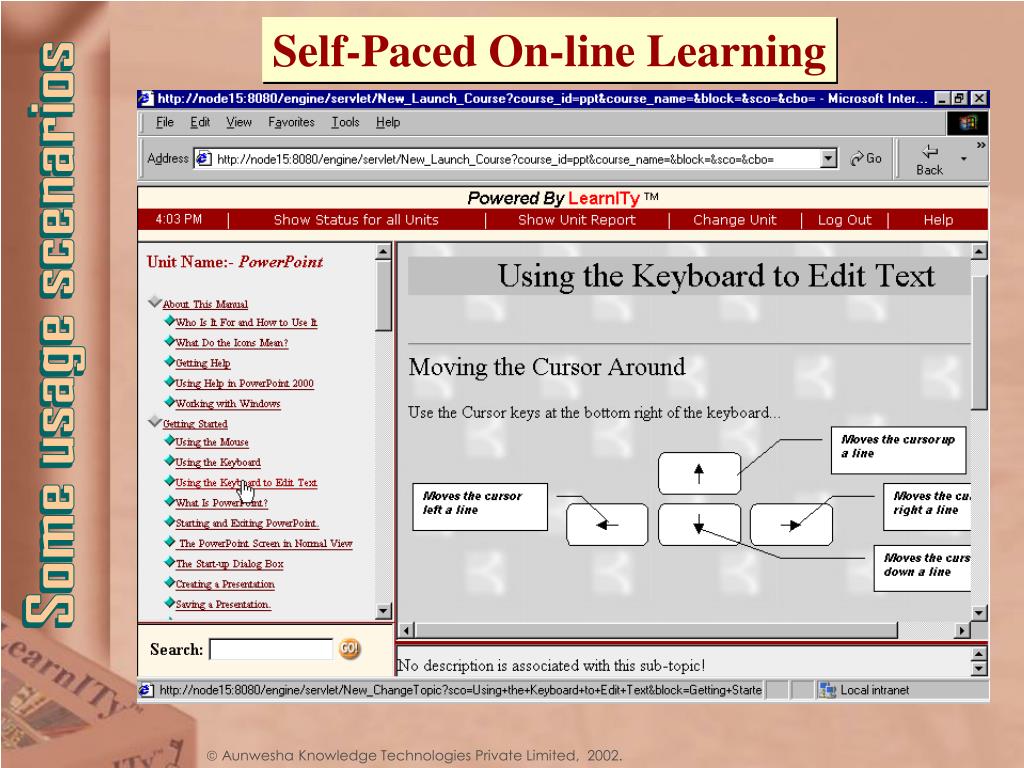
Task: Open Saving a Presentation topic
Action: point(223,604)
